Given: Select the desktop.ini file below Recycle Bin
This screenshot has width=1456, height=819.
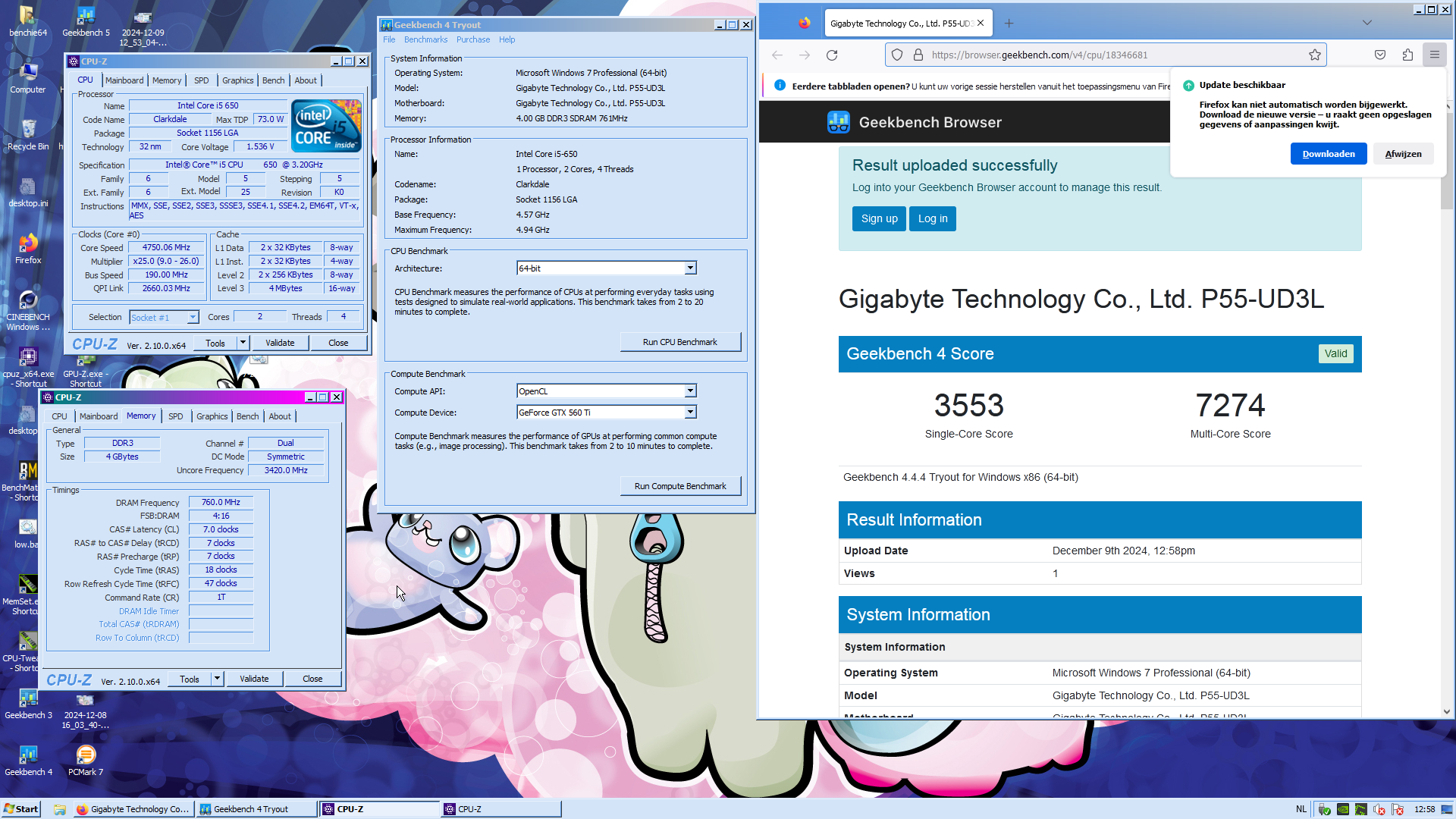Looking at the screenshot, I should click(x=27, y=192).
